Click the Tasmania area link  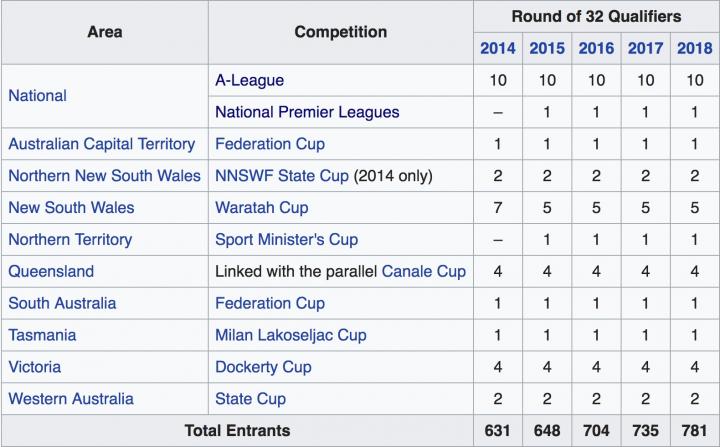click(42, 335)
